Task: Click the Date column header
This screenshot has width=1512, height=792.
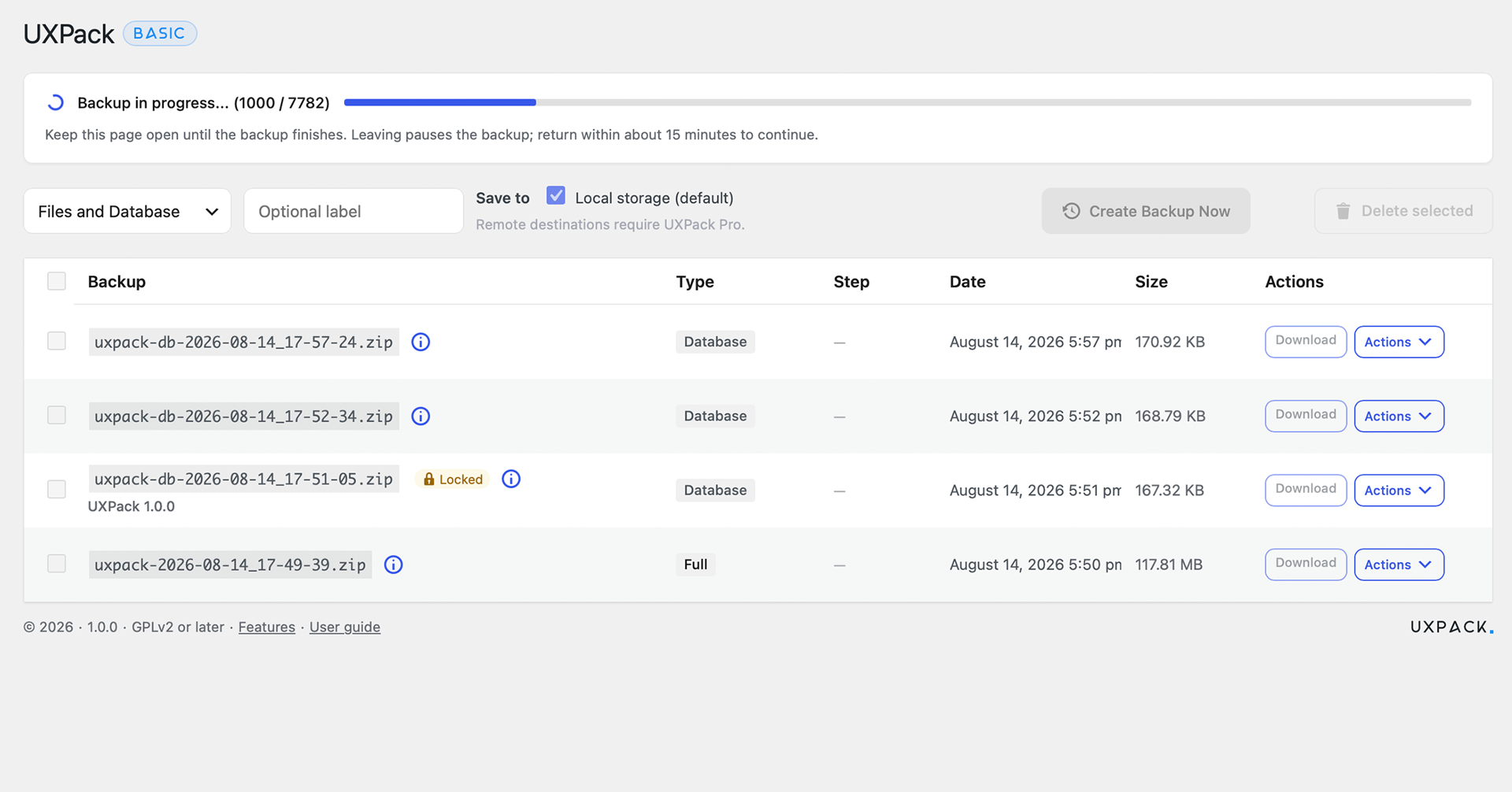Action: pos(967,282)
